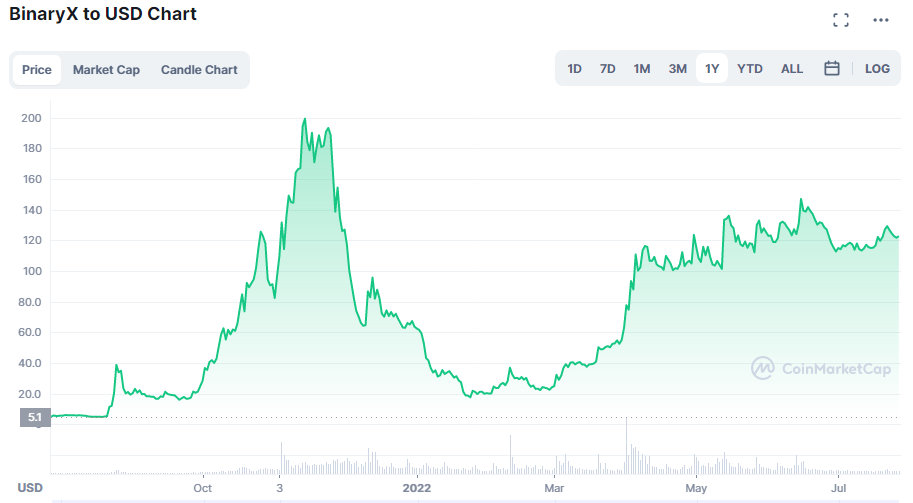Click the 5.1 price marker label

pos(35,417)
